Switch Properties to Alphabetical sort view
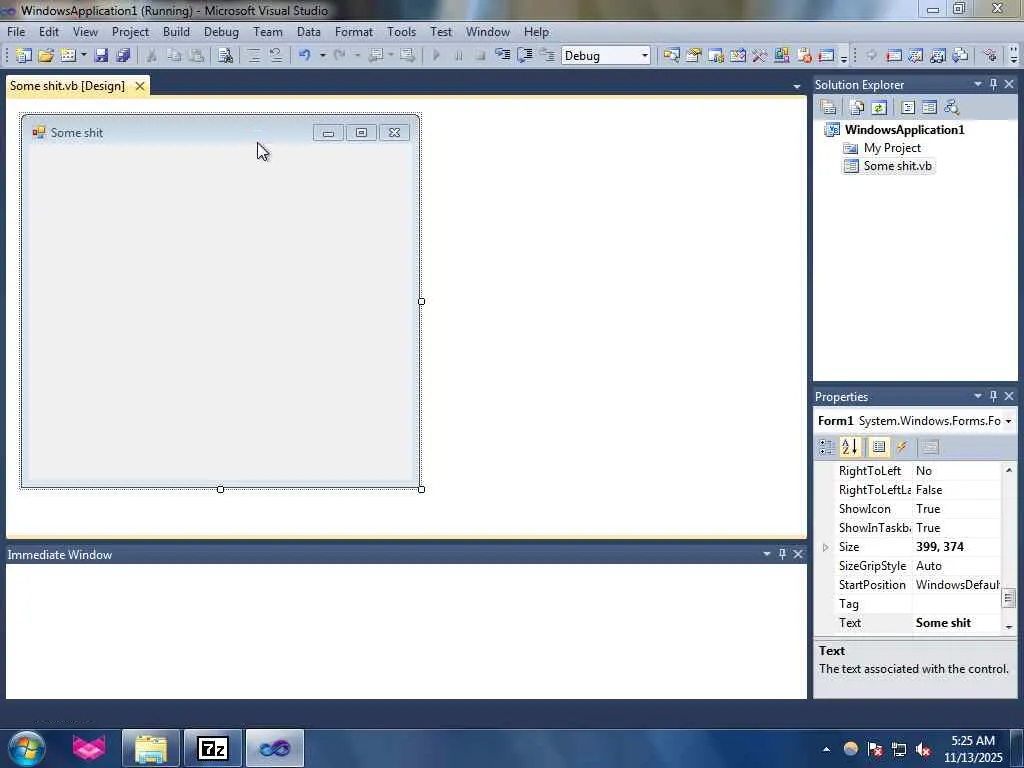The image size is (1024, 768). pos(849,447)
